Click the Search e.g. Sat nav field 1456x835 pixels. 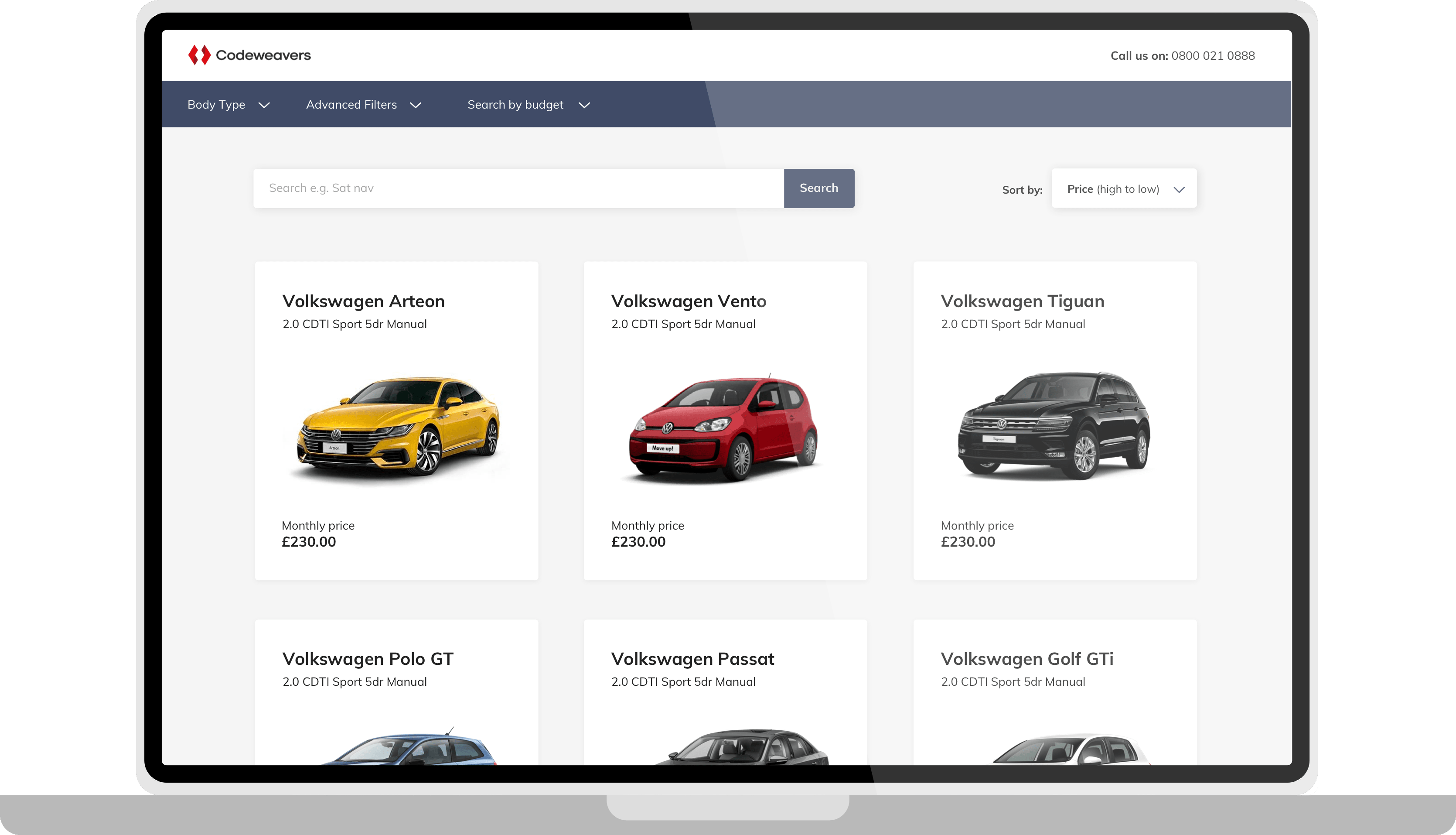click(518, 188)
